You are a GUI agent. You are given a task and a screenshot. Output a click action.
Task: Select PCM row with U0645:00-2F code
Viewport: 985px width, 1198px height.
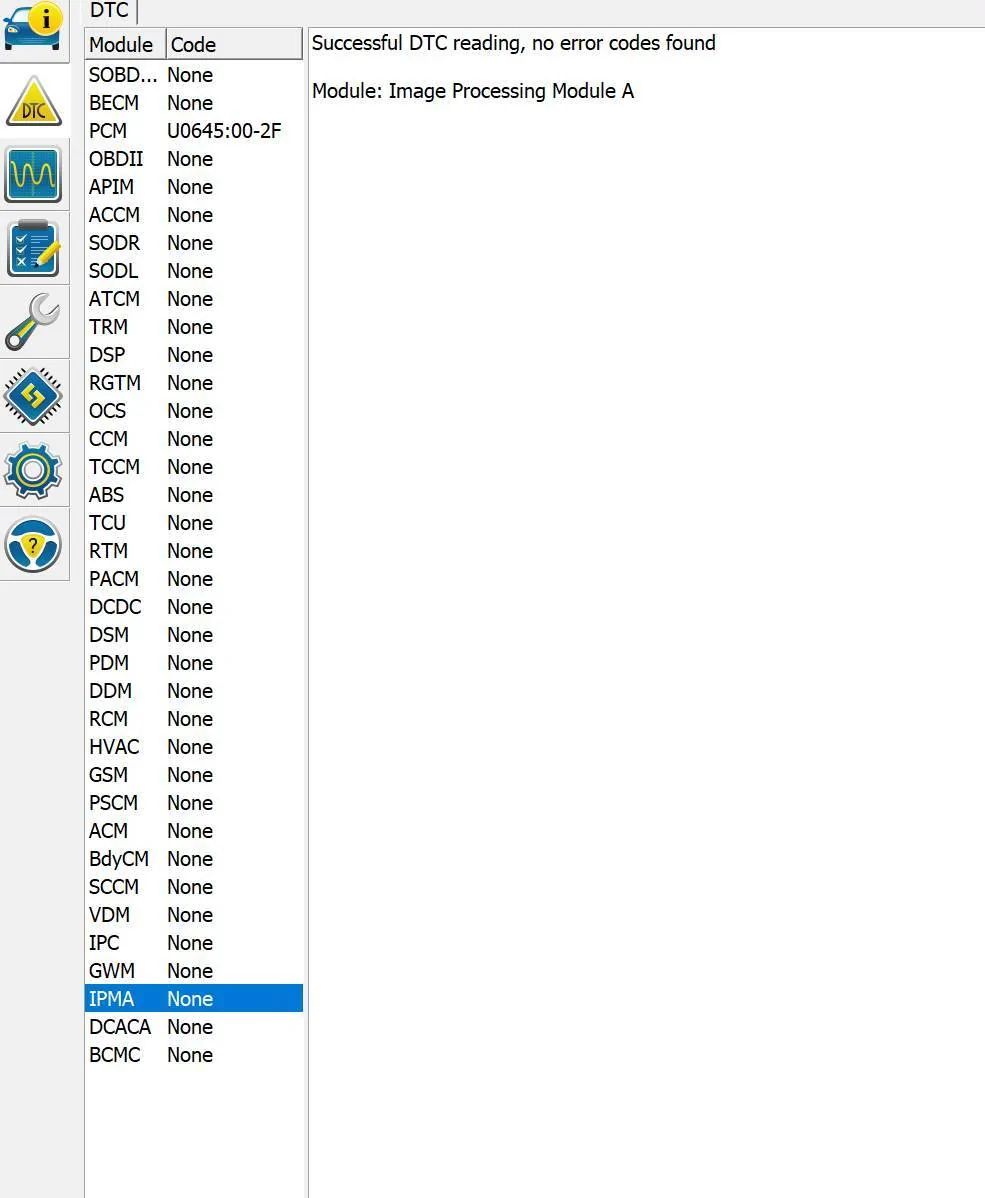(x=193, y=131)
